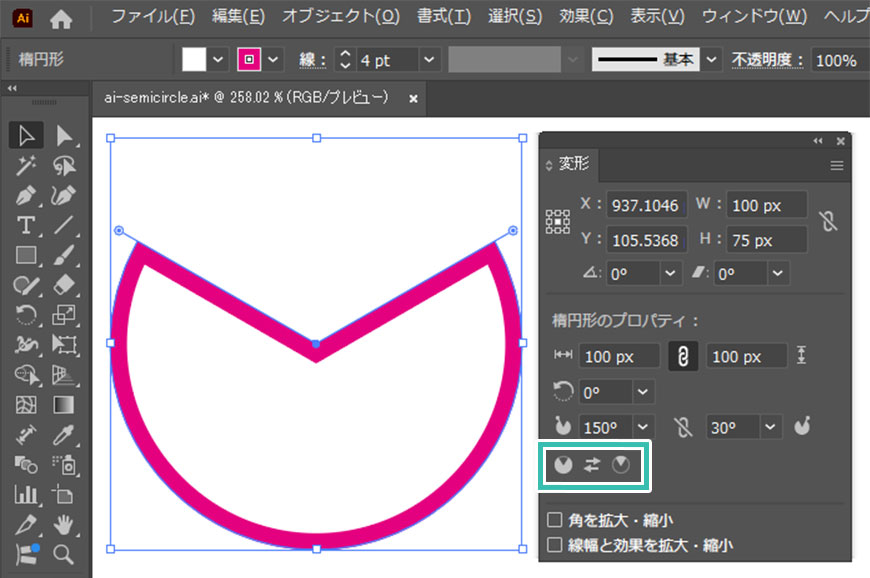Click the white fill color swatch
This screenshot has height=578, width=870.
[194, 60]
